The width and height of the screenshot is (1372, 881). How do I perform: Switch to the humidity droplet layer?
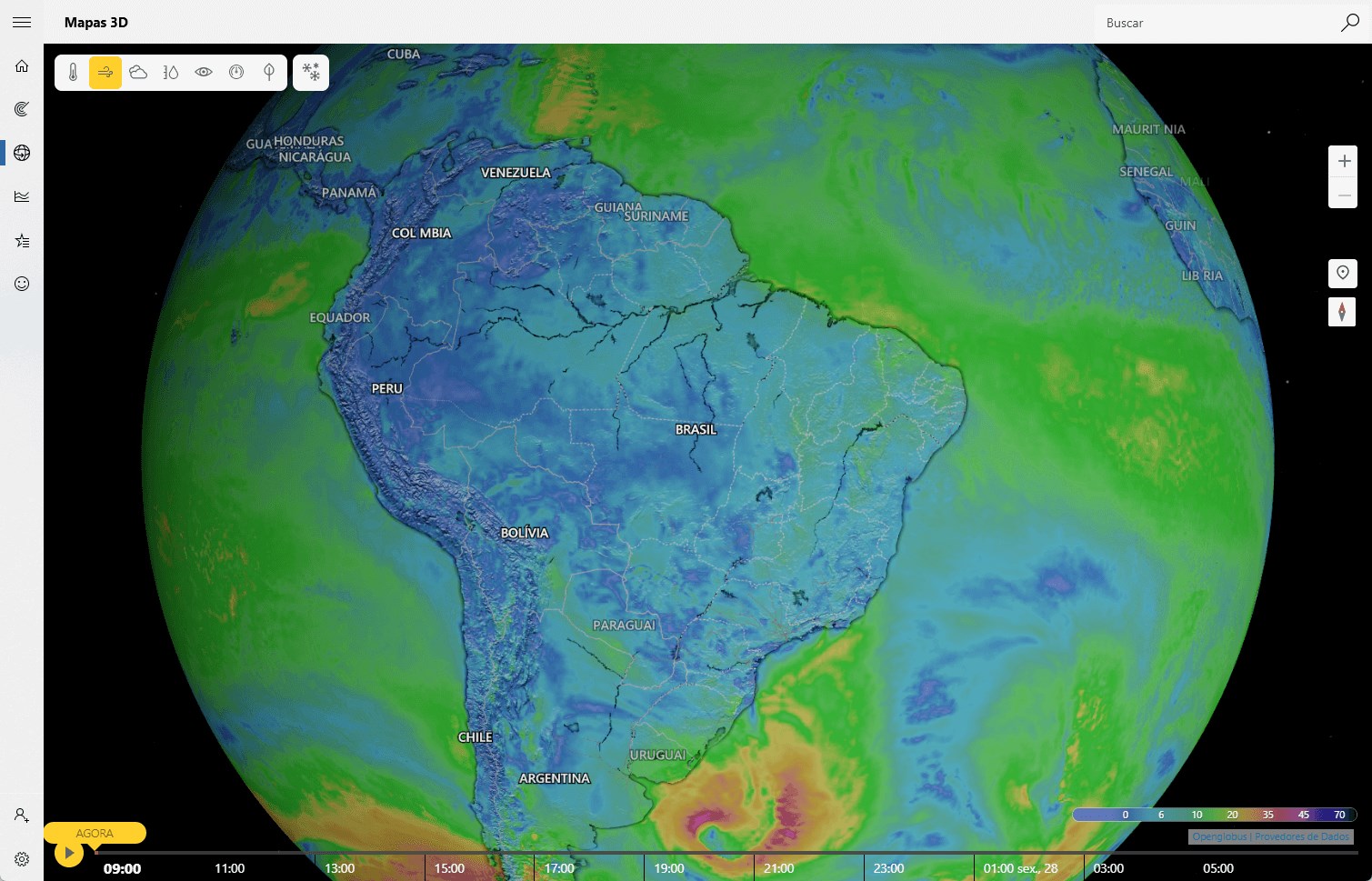point(171,72)
